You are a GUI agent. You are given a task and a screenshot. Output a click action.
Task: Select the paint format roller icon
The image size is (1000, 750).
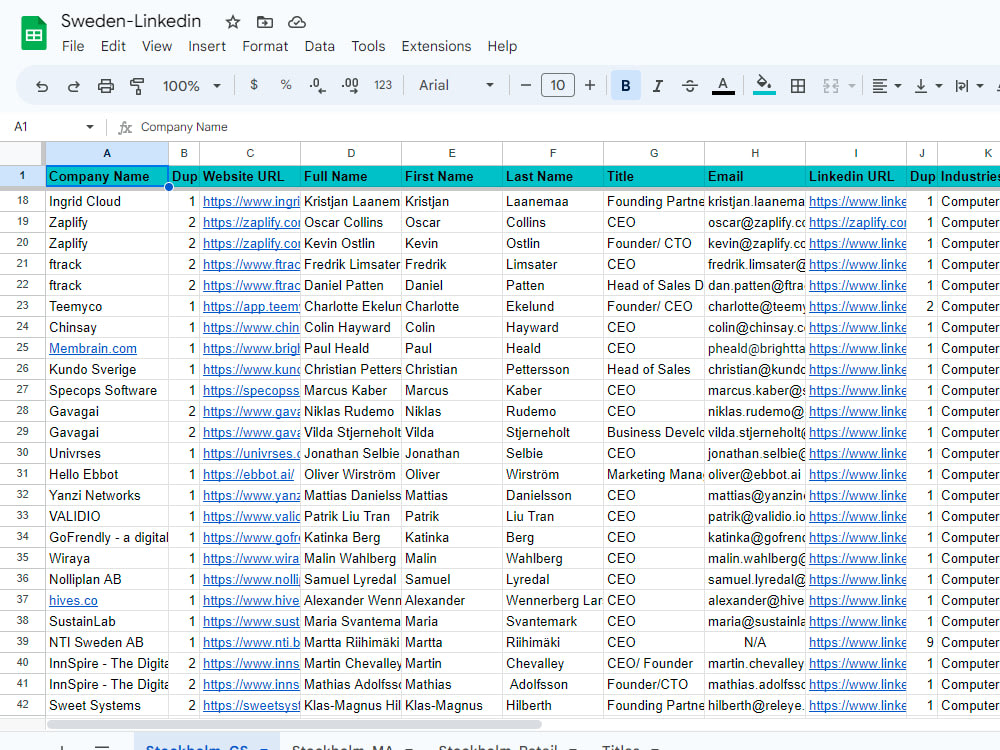tap(136, 85)
